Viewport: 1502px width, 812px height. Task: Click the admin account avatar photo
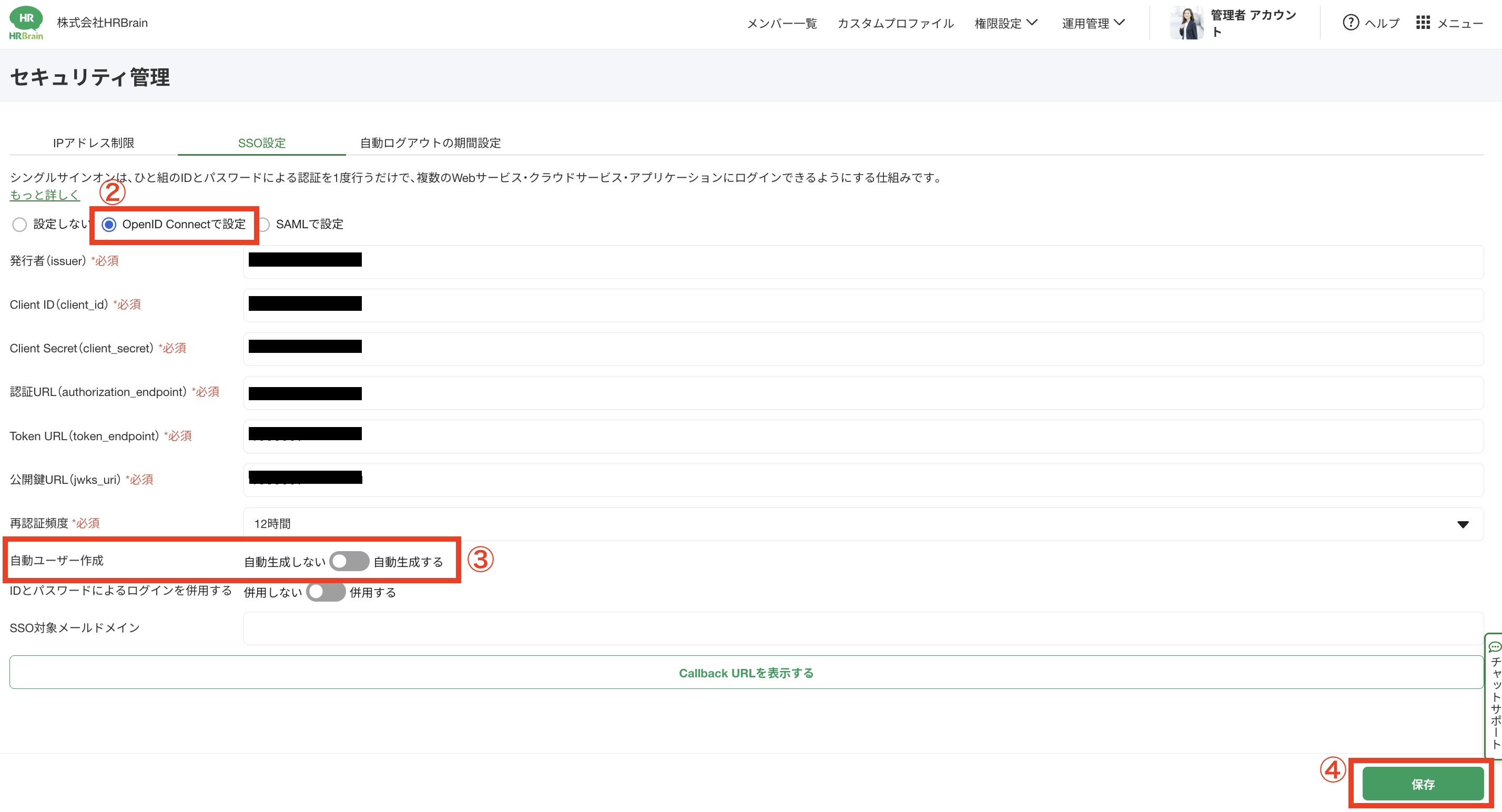(x=1186, y=23)
